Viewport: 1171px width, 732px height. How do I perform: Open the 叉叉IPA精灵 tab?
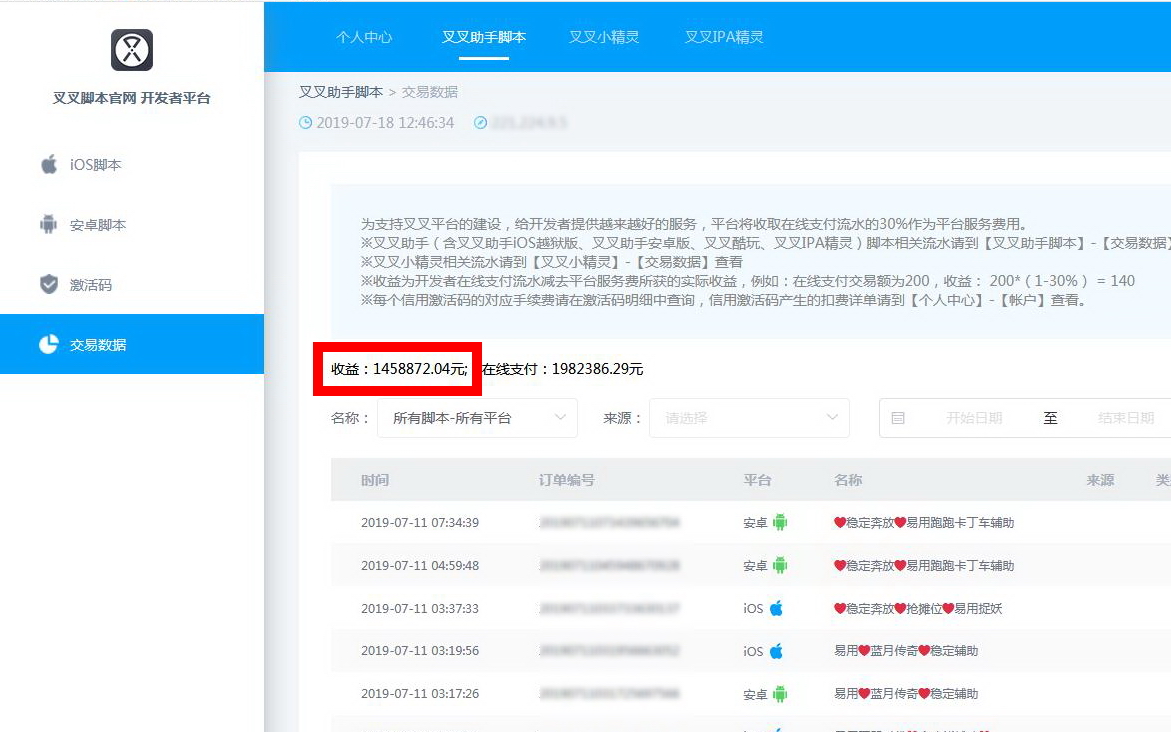click(725, 36)
